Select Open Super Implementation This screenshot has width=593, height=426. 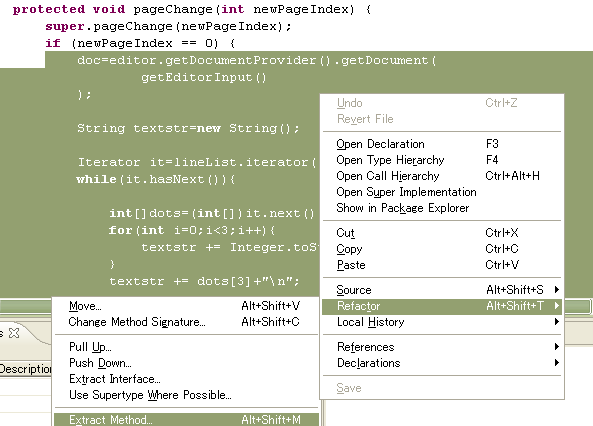442,192
